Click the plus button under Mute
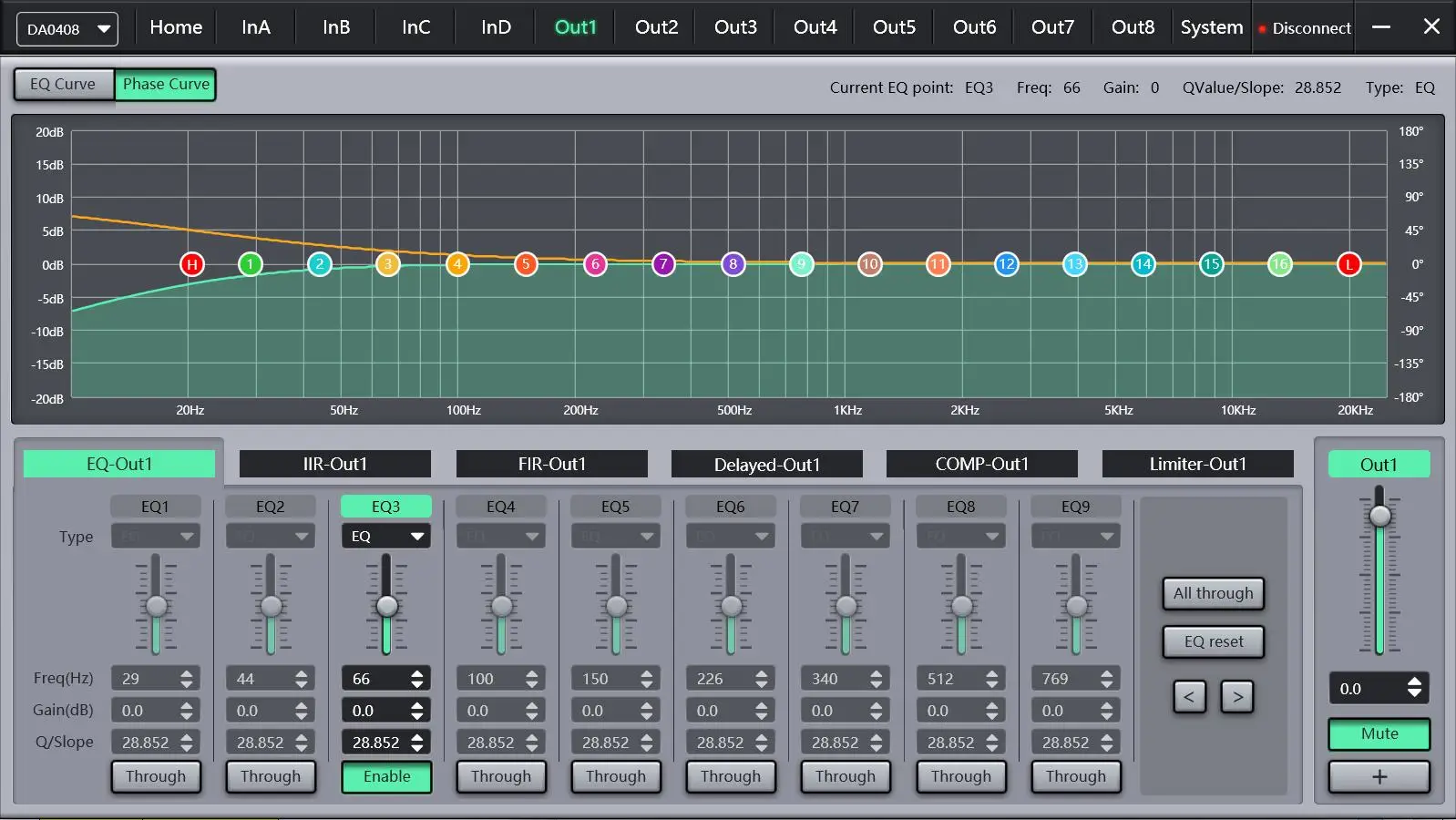This screenshot has height=820, width=1456. click(1379, 777)
